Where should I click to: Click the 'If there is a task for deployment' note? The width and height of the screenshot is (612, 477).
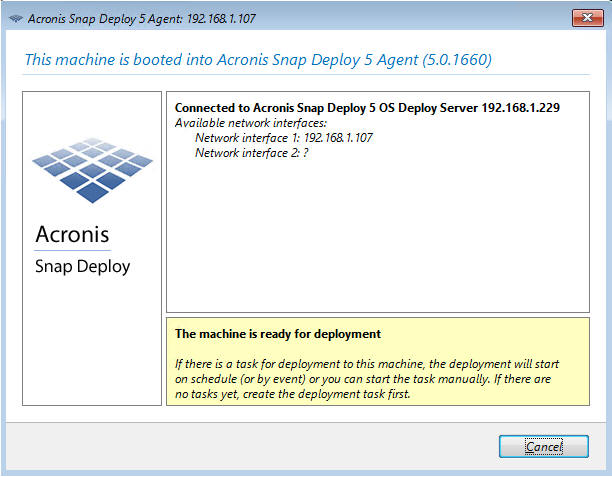367,379
